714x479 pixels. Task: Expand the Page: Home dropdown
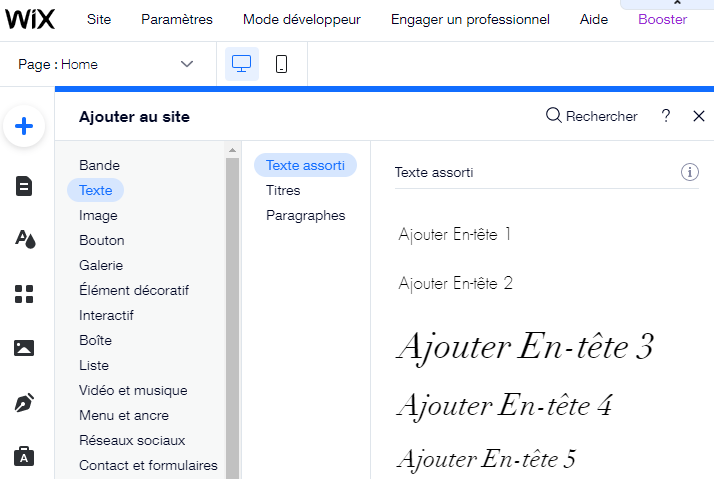click(x=186, y=64)
